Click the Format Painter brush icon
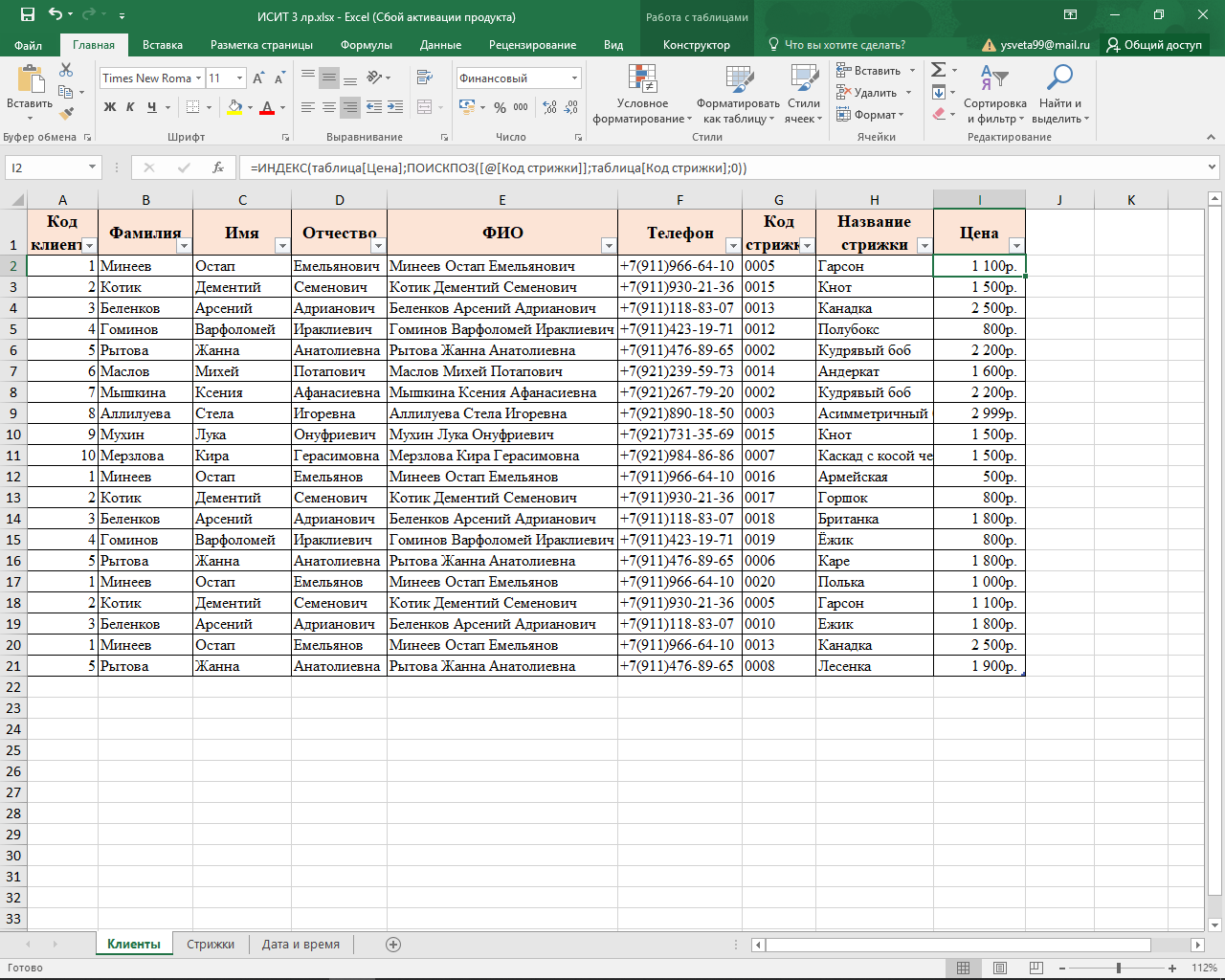This screenshot has height=980, width=1225. click(66, 113)
